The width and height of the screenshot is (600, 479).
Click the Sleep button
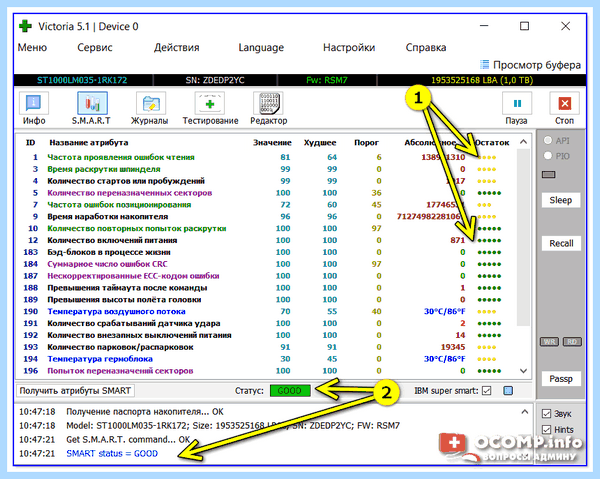click(561, 200)
